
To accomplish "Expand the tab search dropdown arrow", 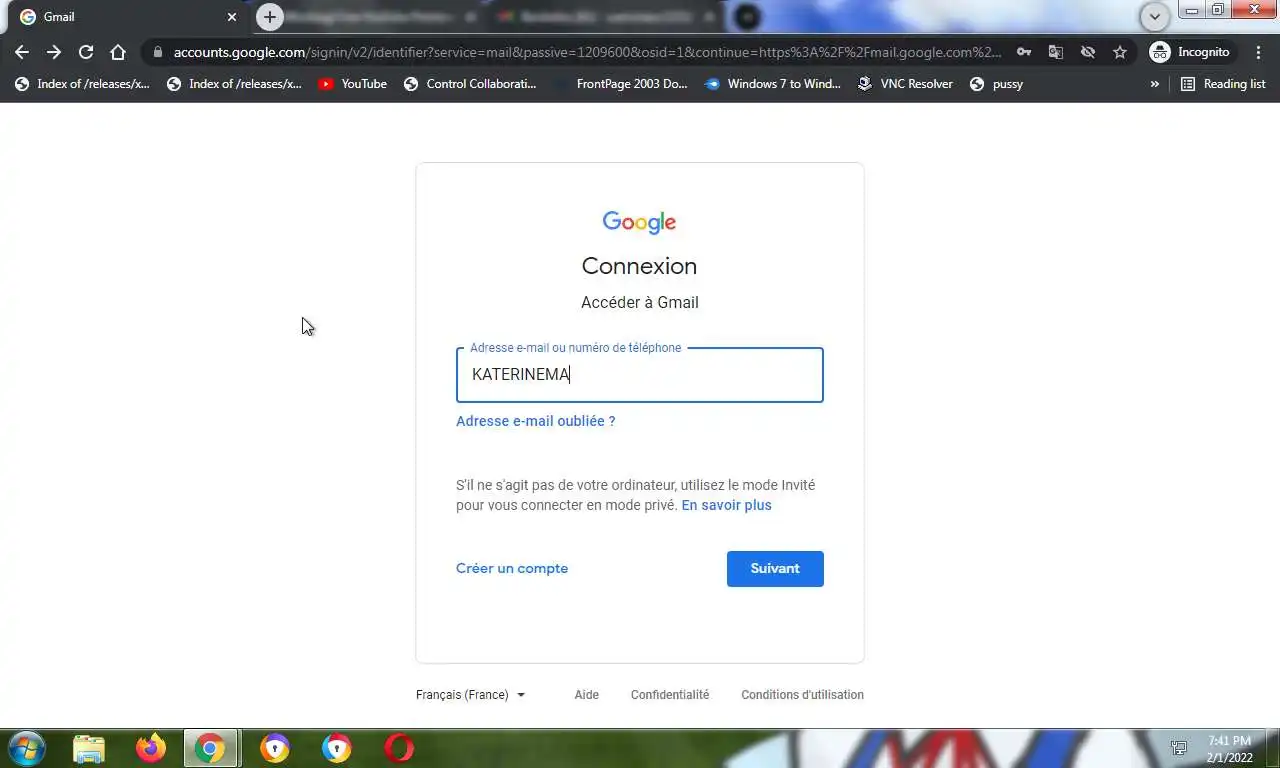I will click(1155, 17).
